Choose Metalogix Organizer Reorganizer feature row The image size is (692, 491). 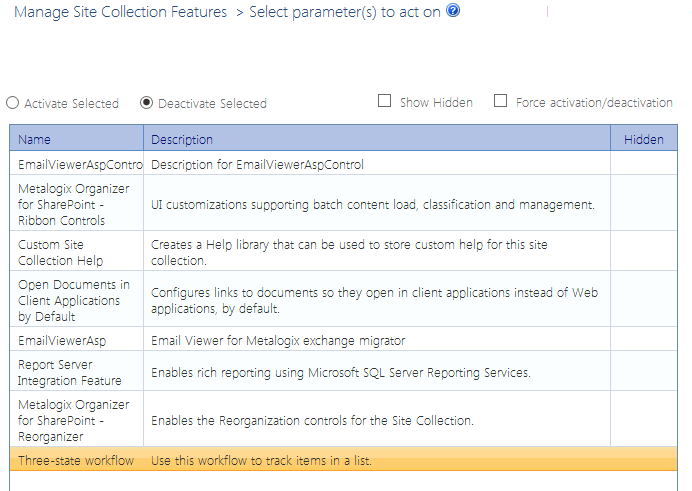click(74, 420)
